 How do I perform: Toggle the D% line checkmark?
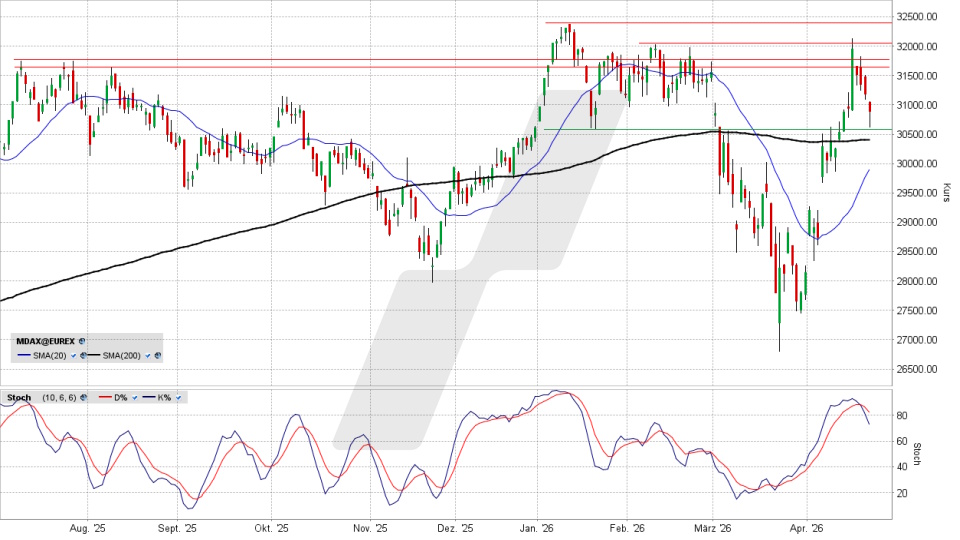(x=135, y=397)
